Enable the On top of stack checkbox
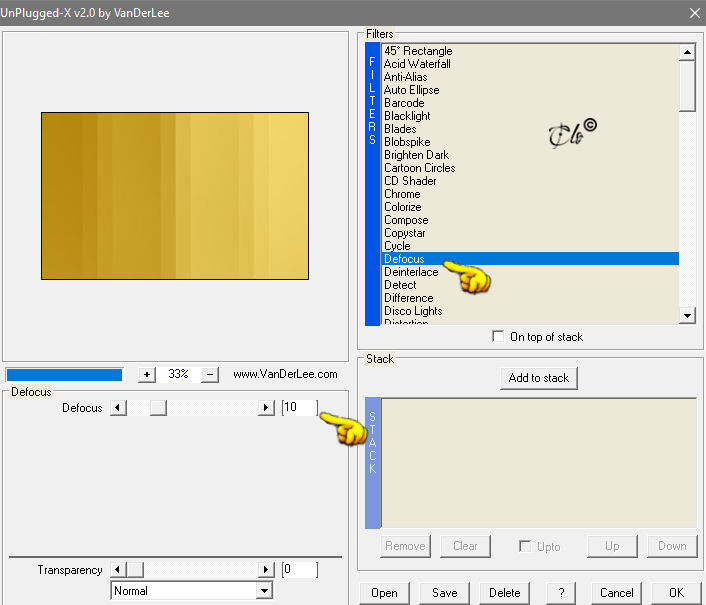The width and height of the screenshot is (706, 605). [498, 336]
